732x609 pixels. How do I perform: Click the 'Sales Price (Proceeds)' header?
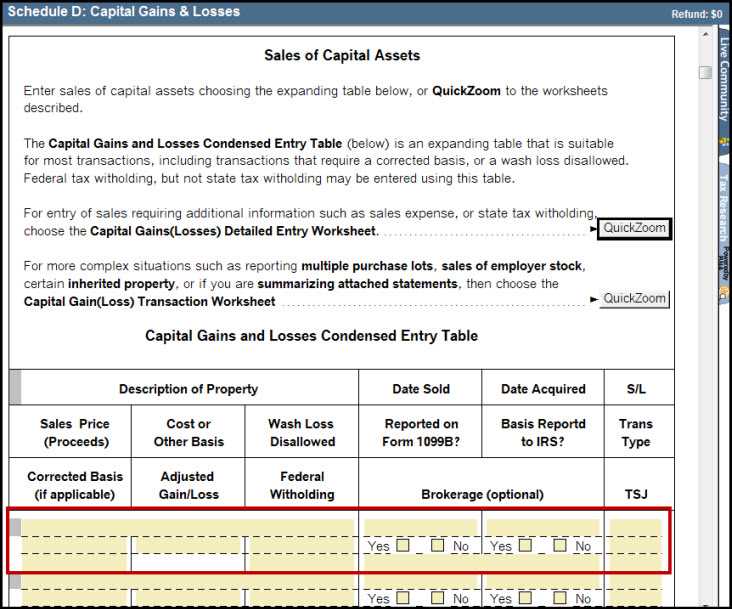75,433
